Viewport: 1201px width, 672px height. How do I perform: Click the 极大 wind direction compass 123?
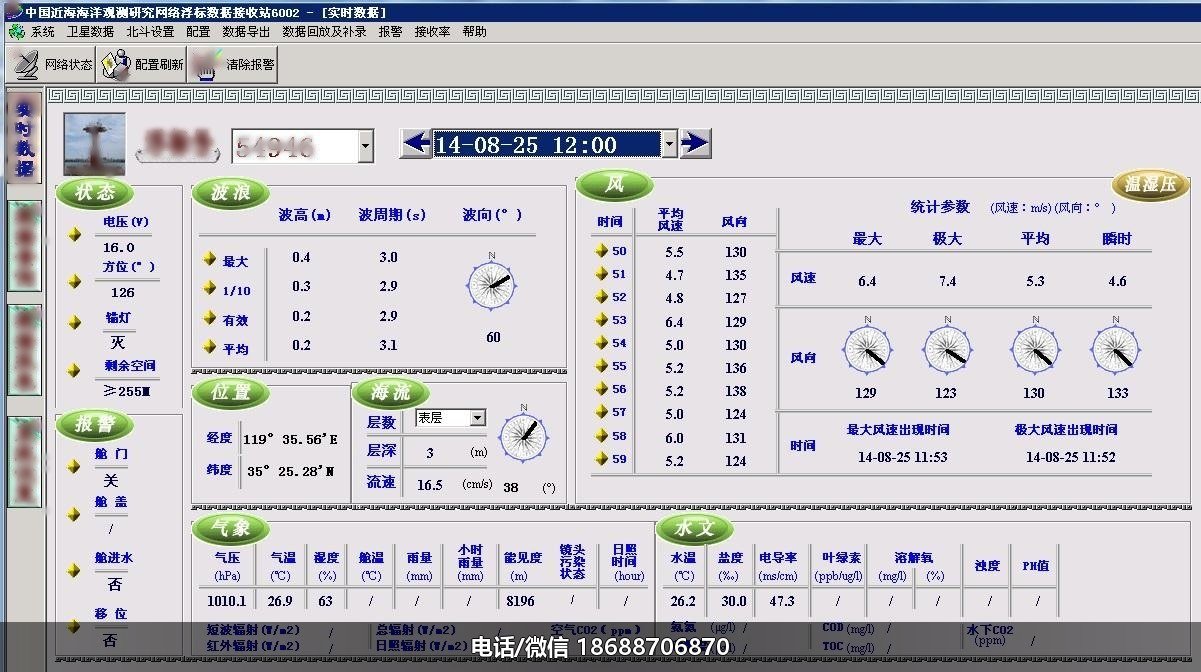[946, 349]
